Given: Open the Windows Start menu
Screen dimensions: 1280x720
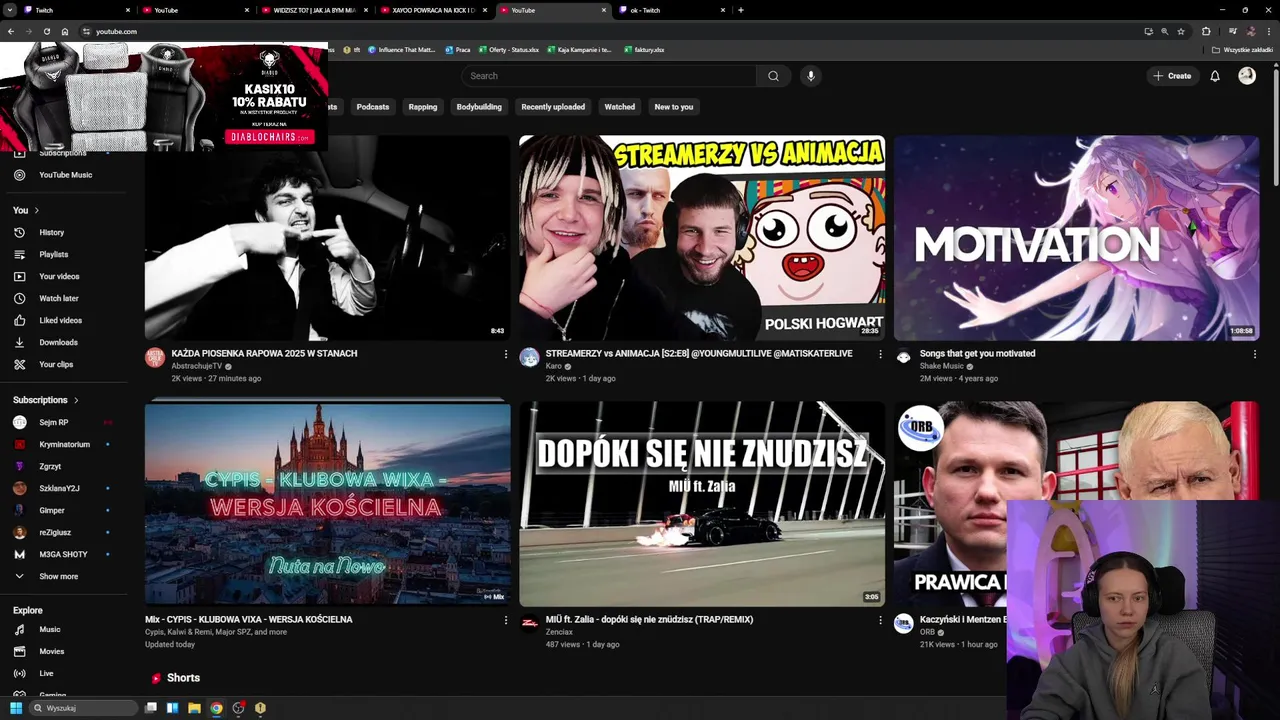Looking at the screenshot, I should (x=16, y=708).
